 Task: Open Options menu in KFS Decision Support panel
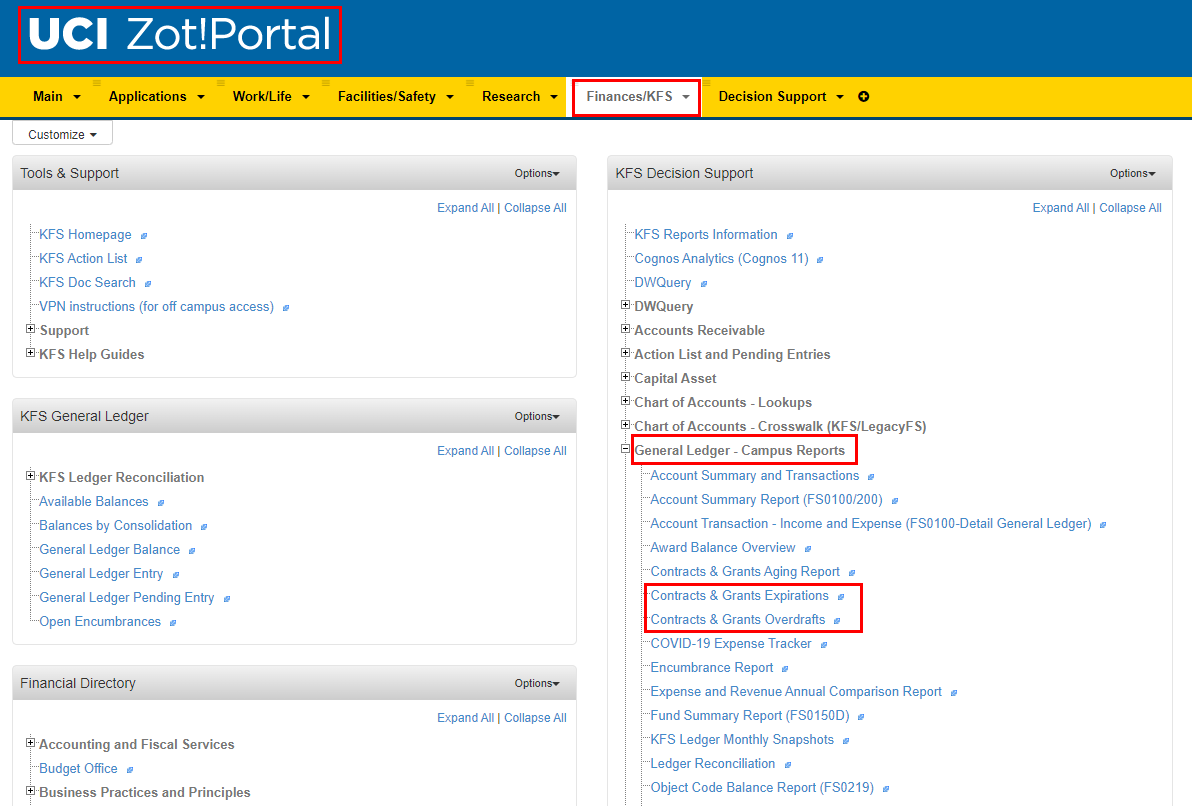(x=1132, y=173)
